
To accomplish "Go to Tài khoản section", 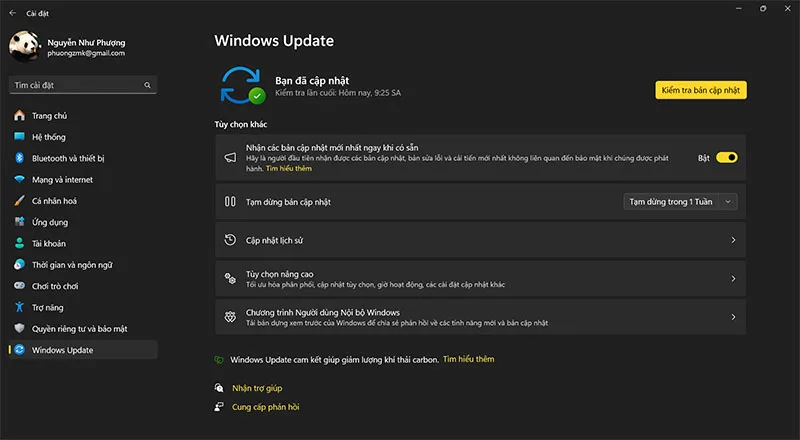I will point(83,243).
